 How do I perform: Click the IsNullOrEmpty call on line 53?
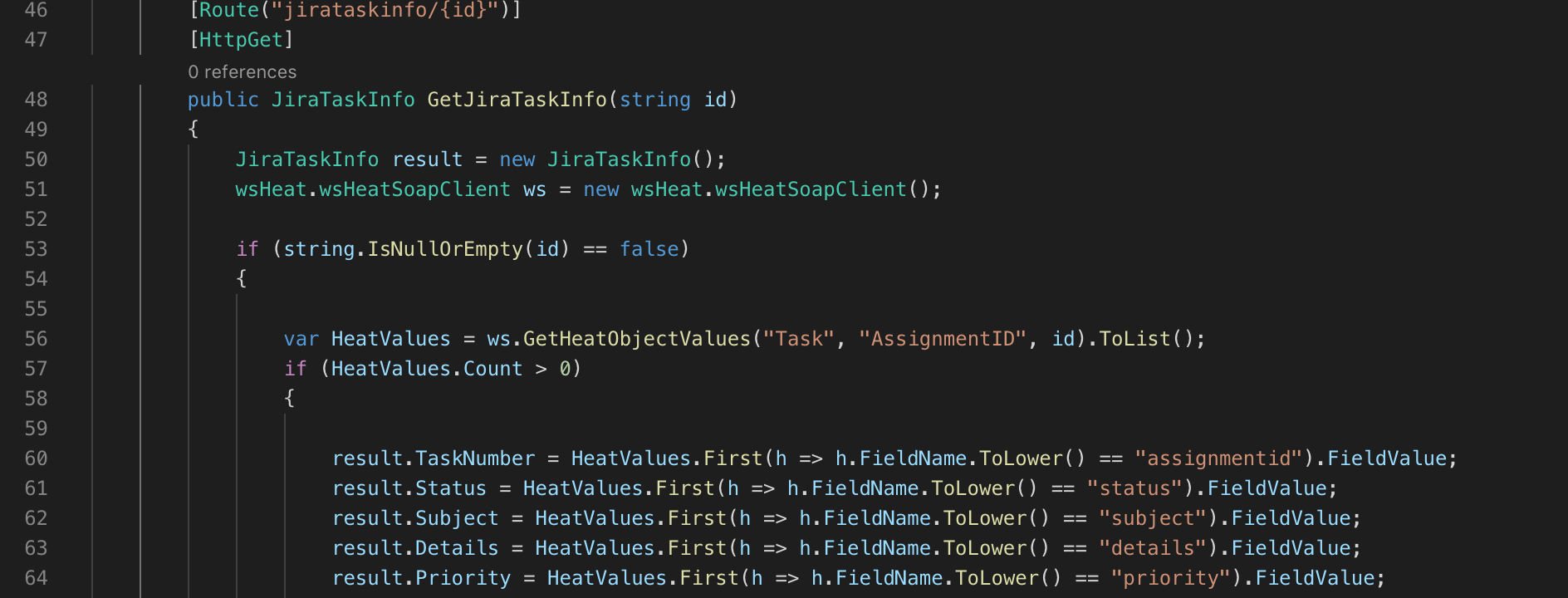[445, 249]
